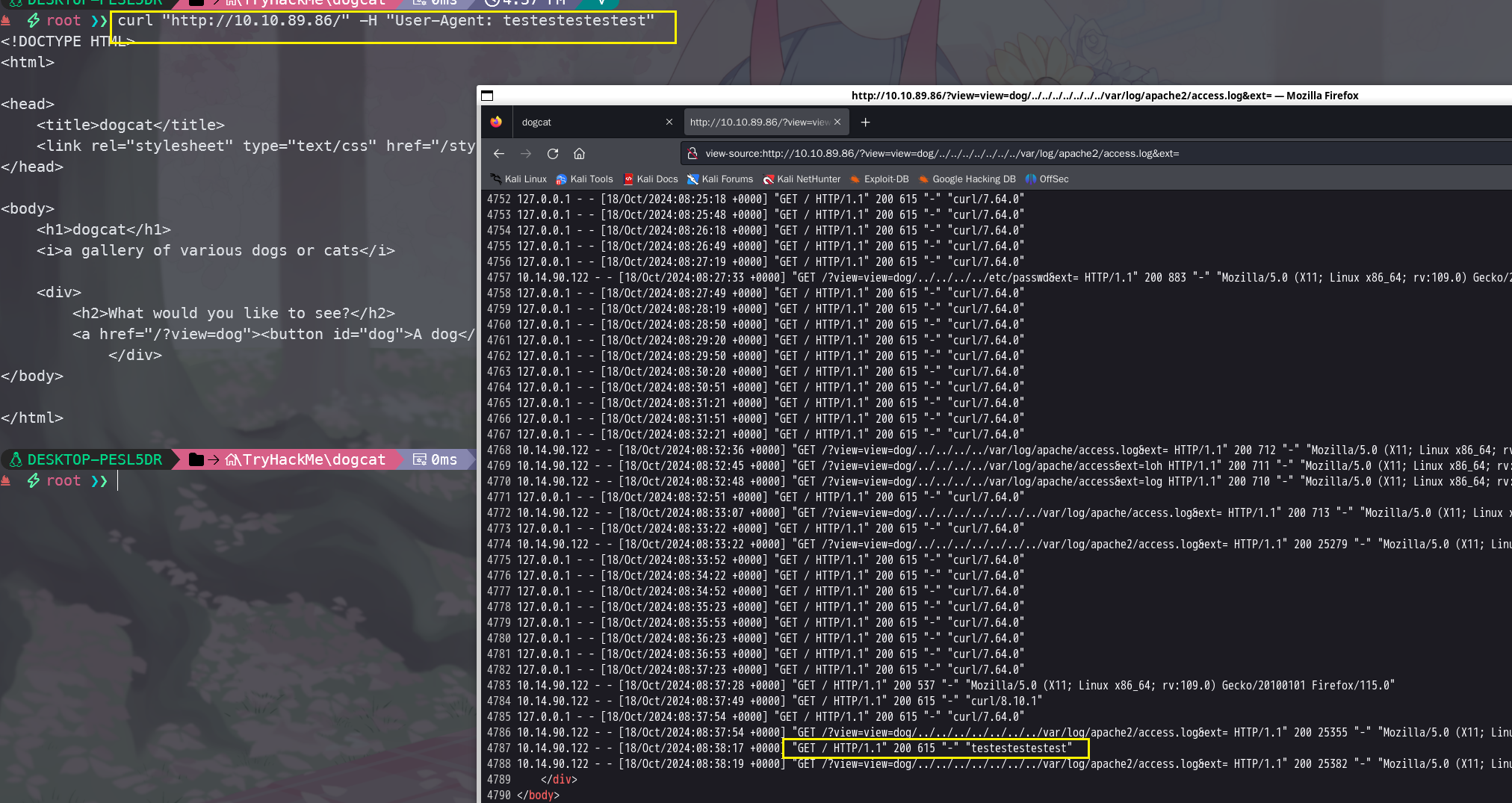Reload the view-source page
Screen dimensions: 1512x803
553,154
